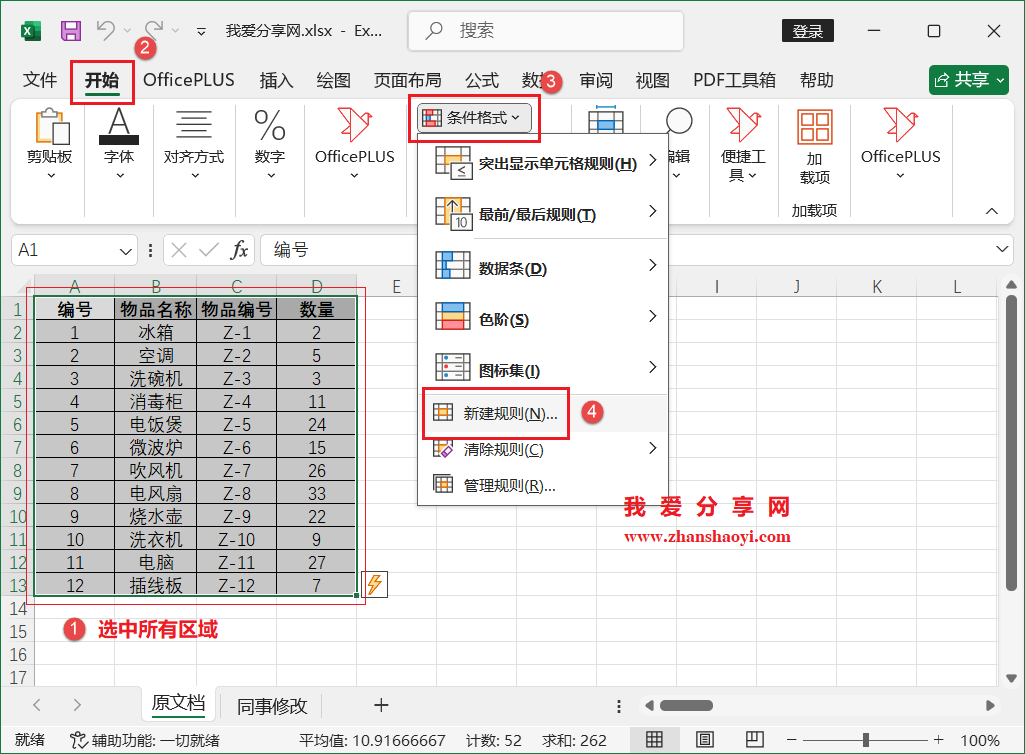This screenshot has width=1025, height=754.
Task: Click inside the 搜索 search box
Action: pos(545,30)
